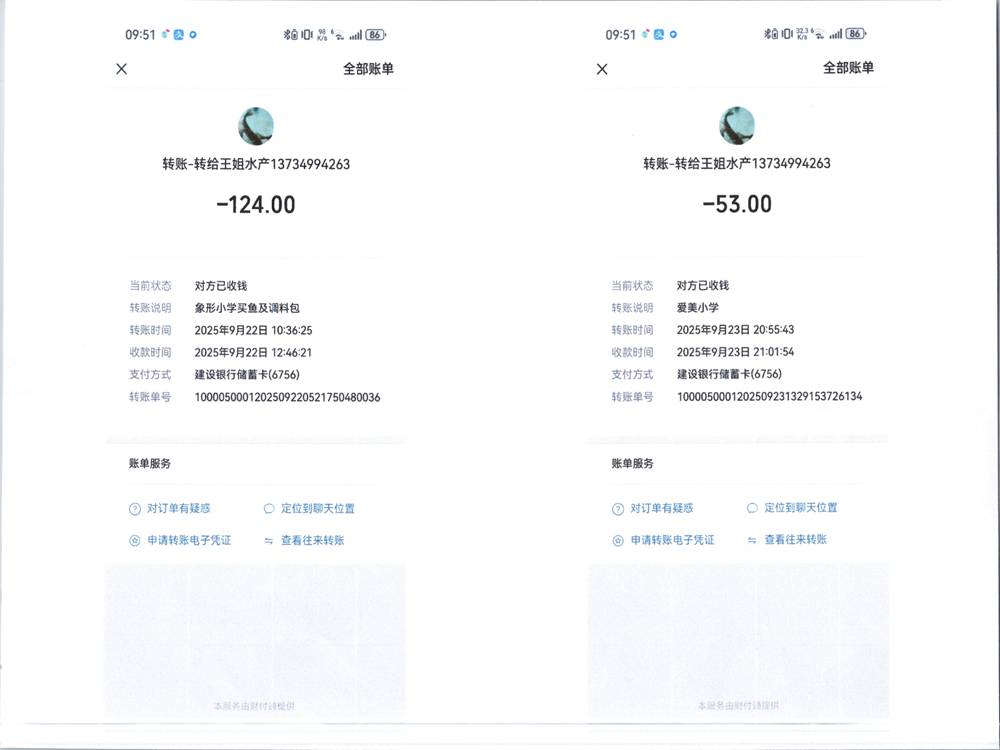
Task: Click the transfer arrows icon in the -53.00 bill
Action: (x=752, y=540)
